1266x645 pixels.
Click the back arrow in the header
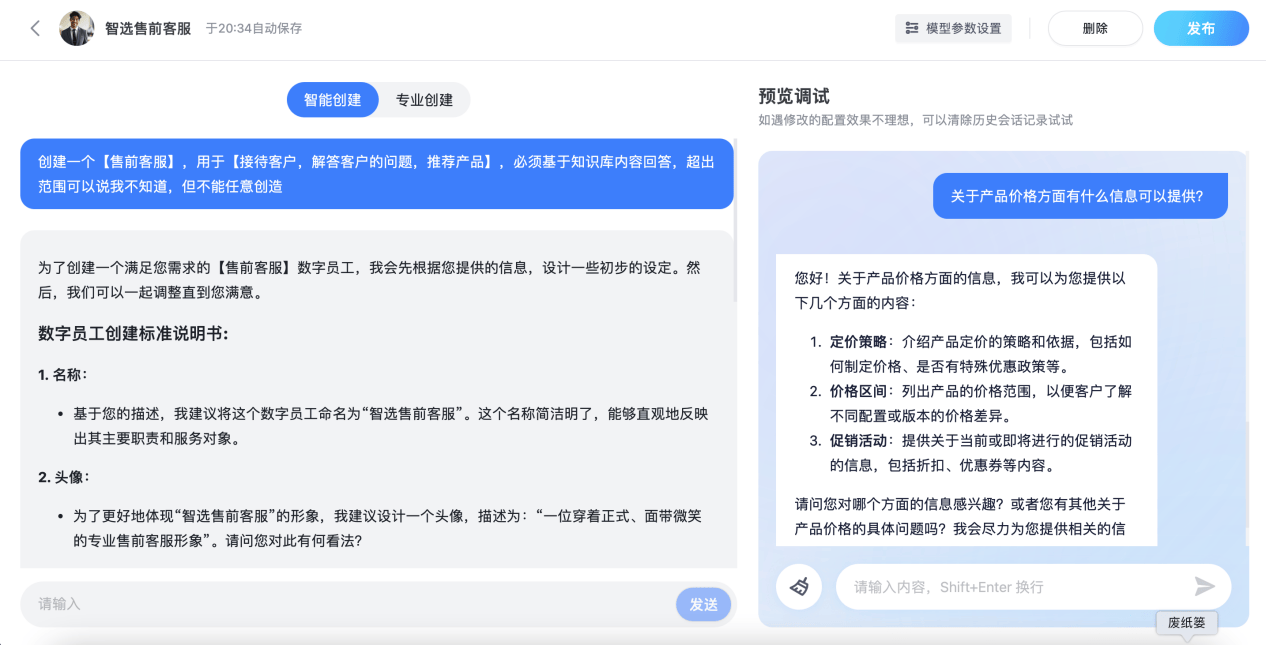point(35,28)
